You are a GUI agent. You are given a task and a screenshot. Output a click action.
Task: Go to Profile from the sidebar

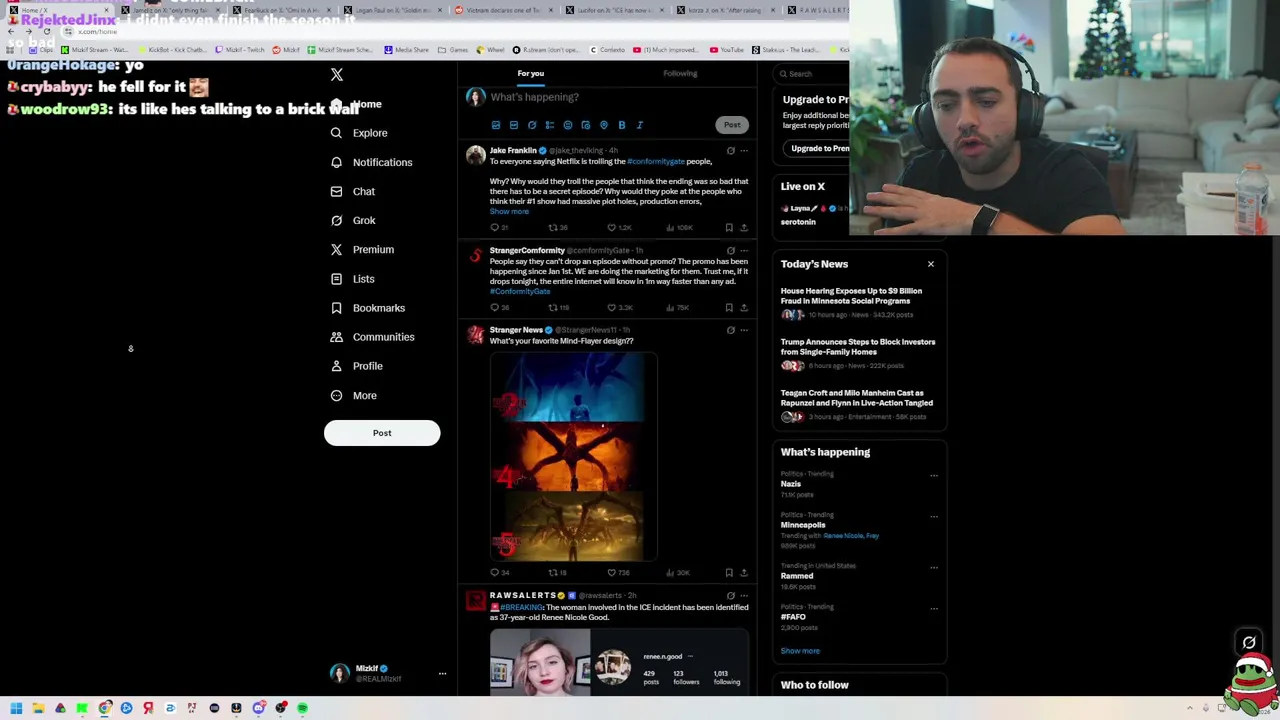coord(357,366)
